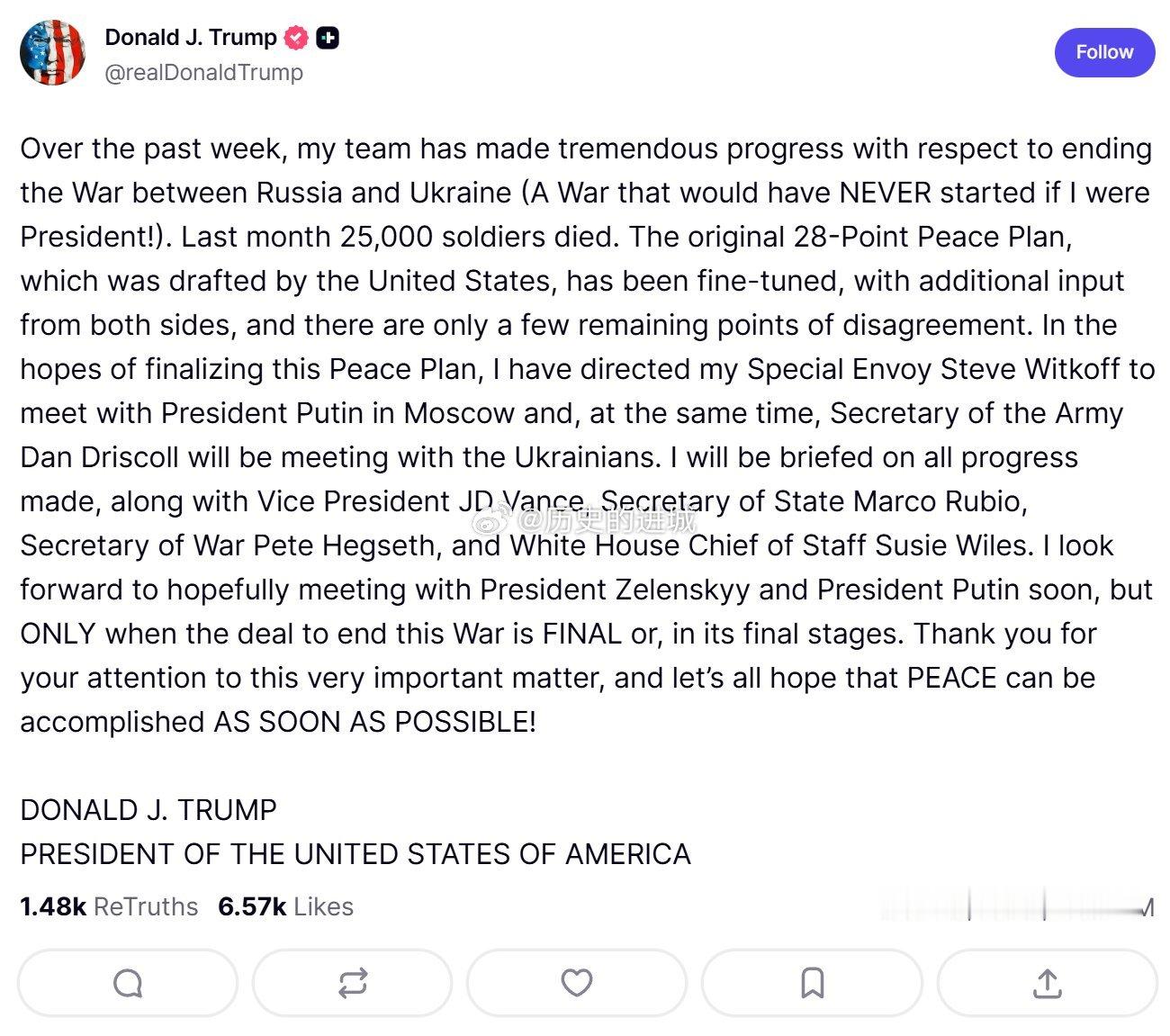Like the post with the heart icon
The width and height of the screenshot is (1170, 1036).
click(577, 983)
